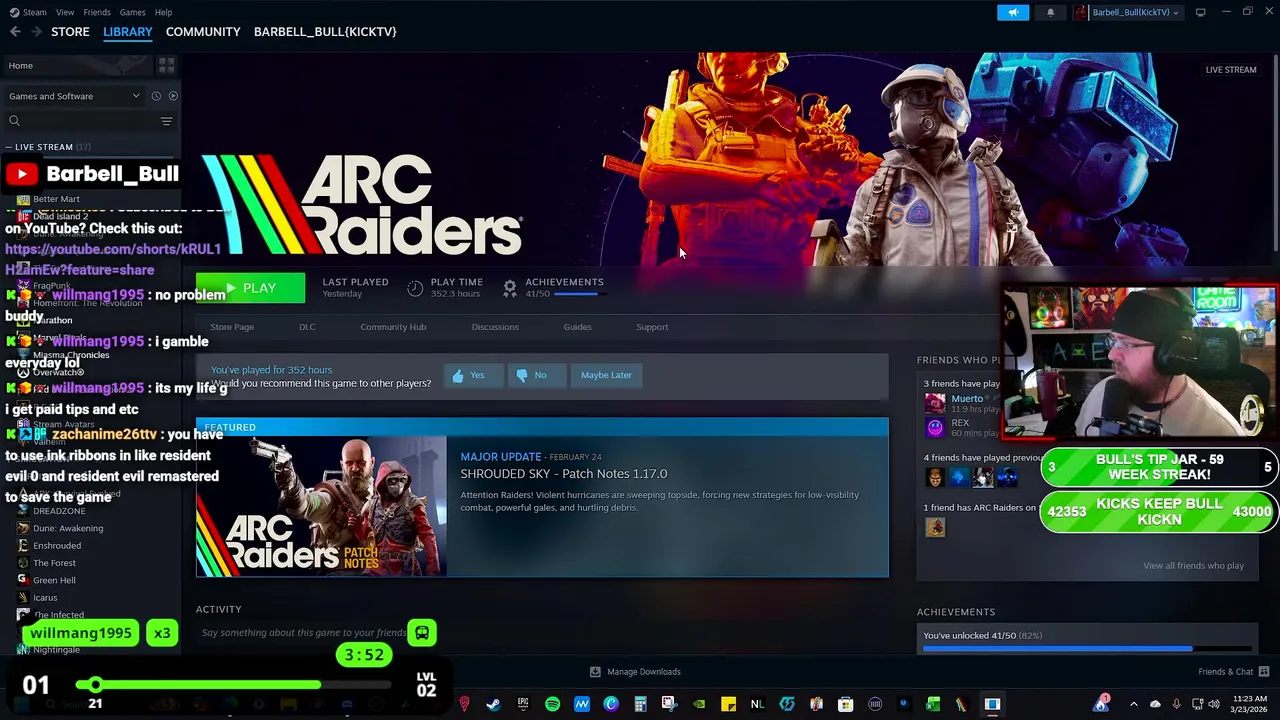Open Microsoft Store from the taskbar

click(845, 704)
